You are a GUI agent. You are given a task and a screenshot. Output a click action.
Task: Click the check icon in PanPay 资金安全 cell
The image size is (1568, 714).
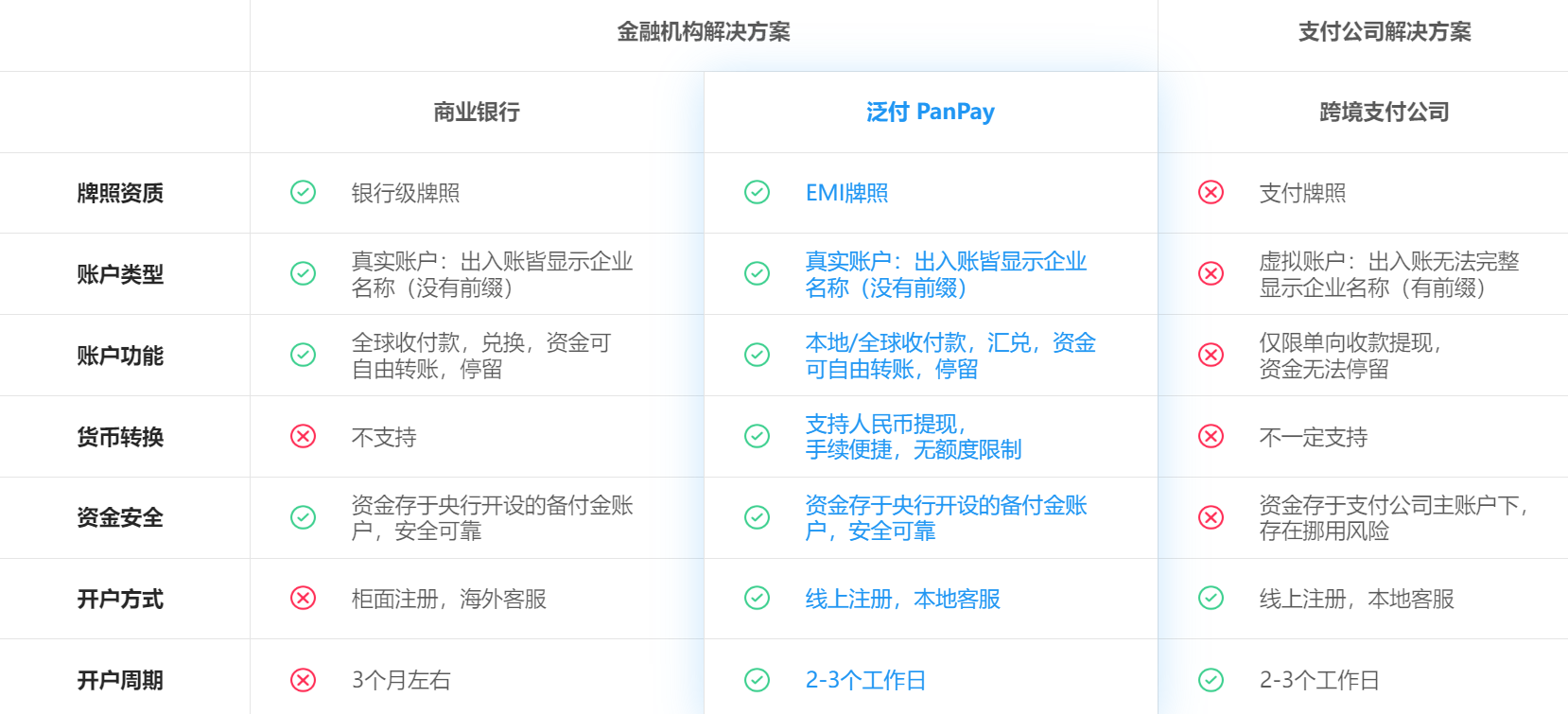click(757, 518)
